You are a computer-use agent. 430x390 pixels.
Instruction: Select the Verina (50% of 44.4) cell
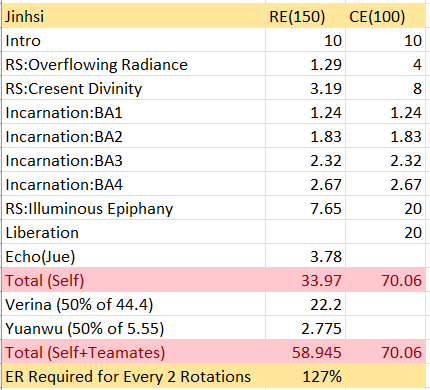coord(134,304)
